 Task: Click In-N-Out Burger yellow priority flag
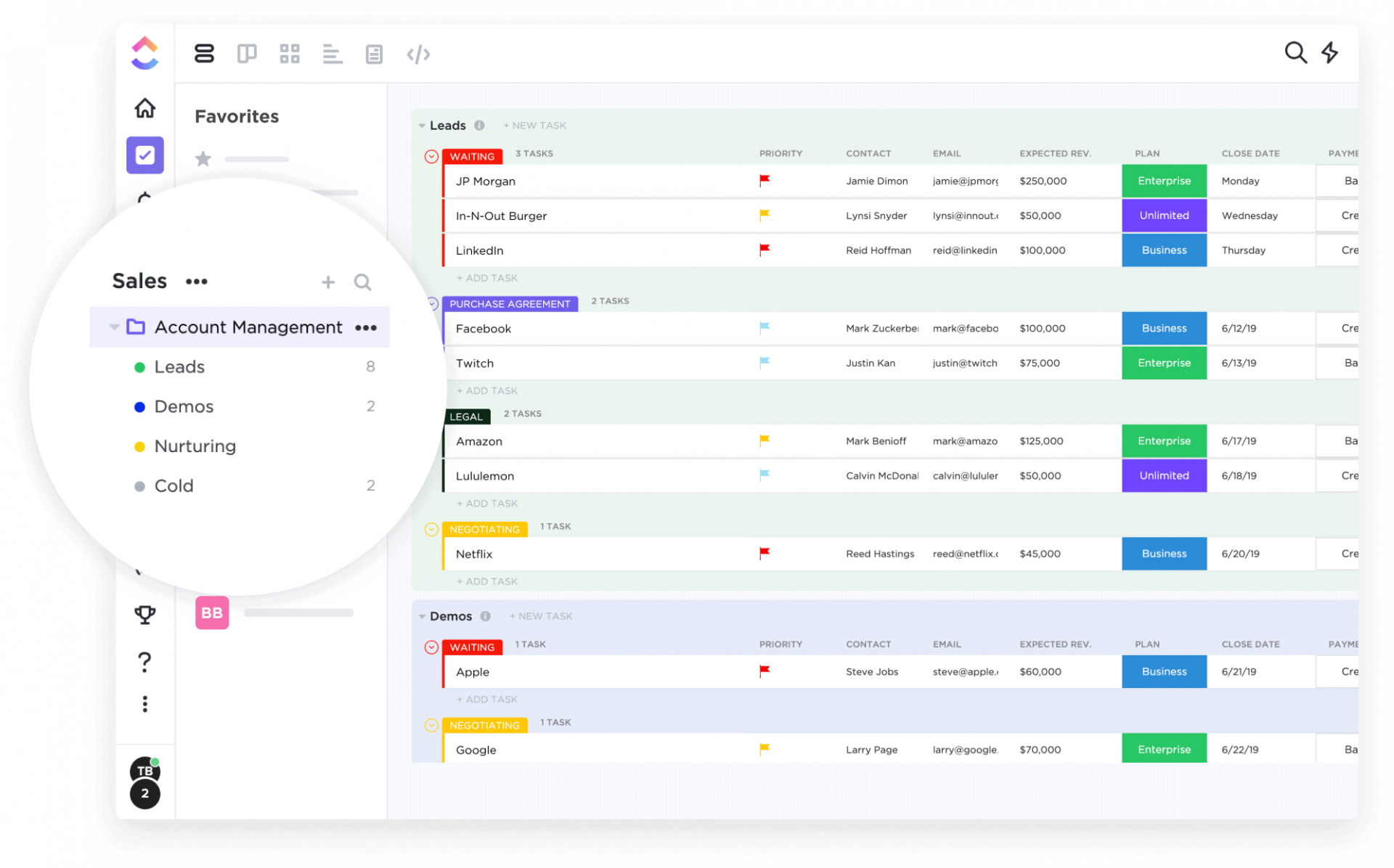click(x=765, y=215)
